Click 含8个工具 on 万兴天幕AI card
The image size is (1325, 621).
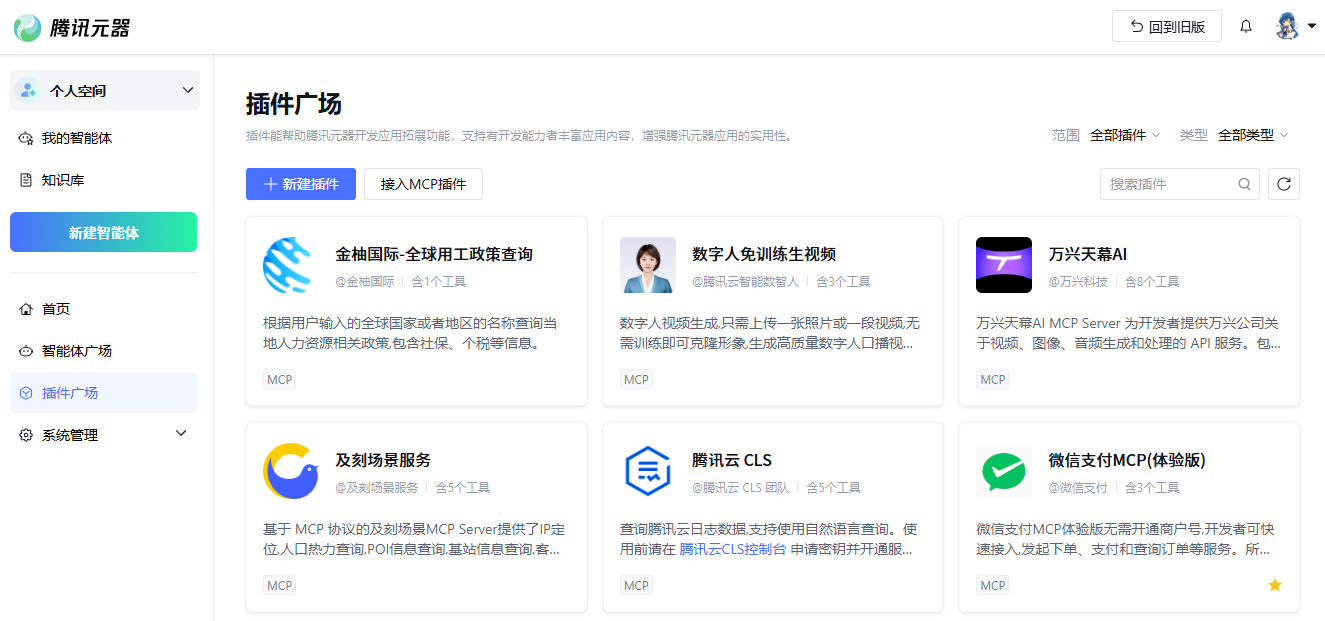click(1152, 282)
